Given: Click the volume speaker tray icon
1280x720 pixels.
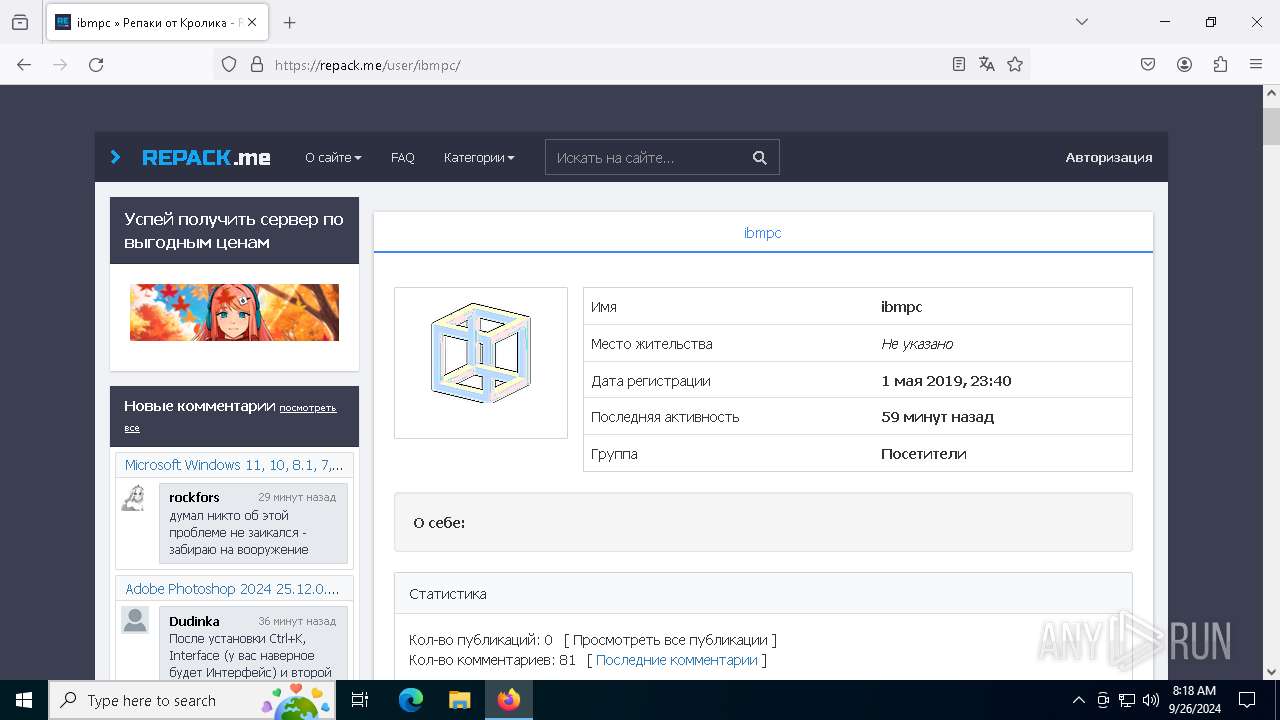Looking at the screenshot, I should [x=1150, y=700].
